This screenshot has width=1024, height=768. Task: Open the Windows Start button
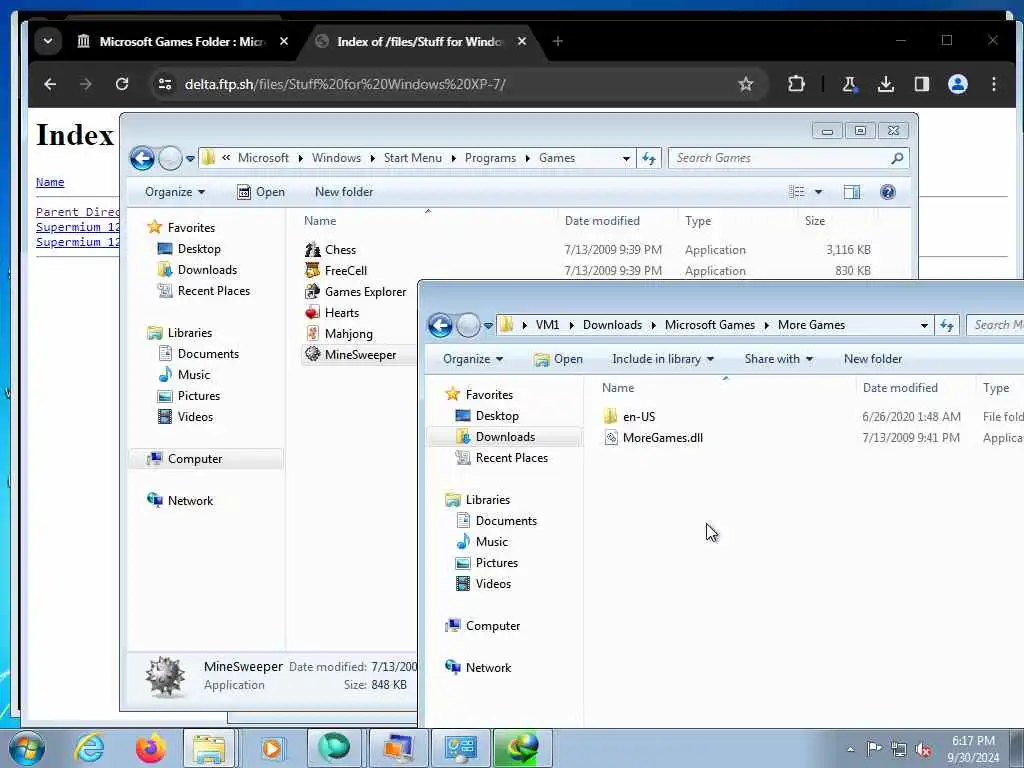click(27, 748)
